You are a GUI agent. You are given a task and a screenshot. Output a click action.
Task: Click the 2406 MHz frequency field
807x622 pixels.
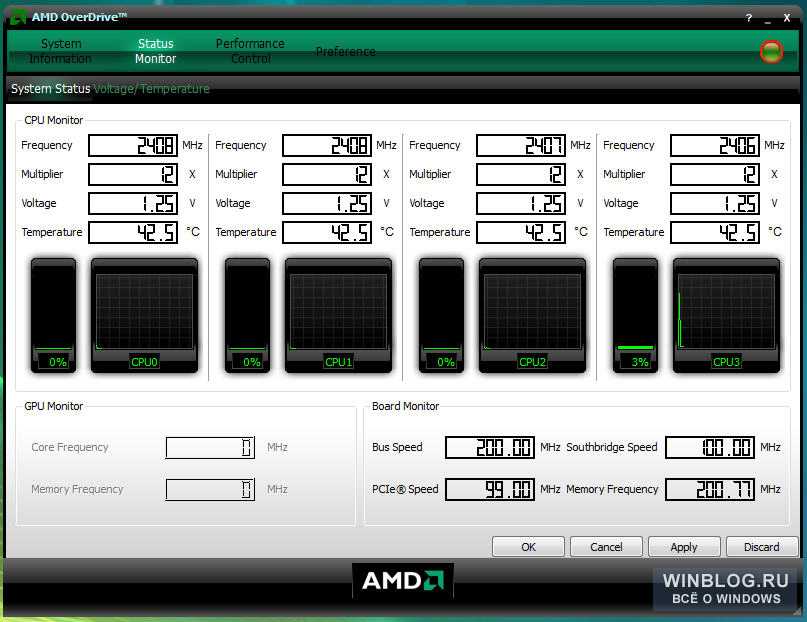coord(715,146)
